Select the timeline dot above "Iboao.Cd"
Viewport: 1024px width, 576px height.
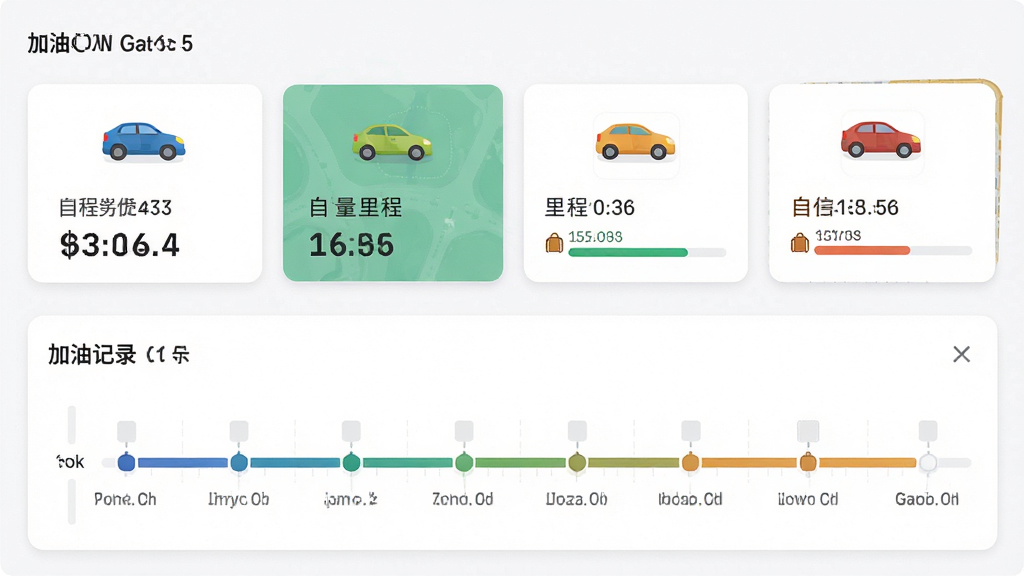tap(690, 462)
